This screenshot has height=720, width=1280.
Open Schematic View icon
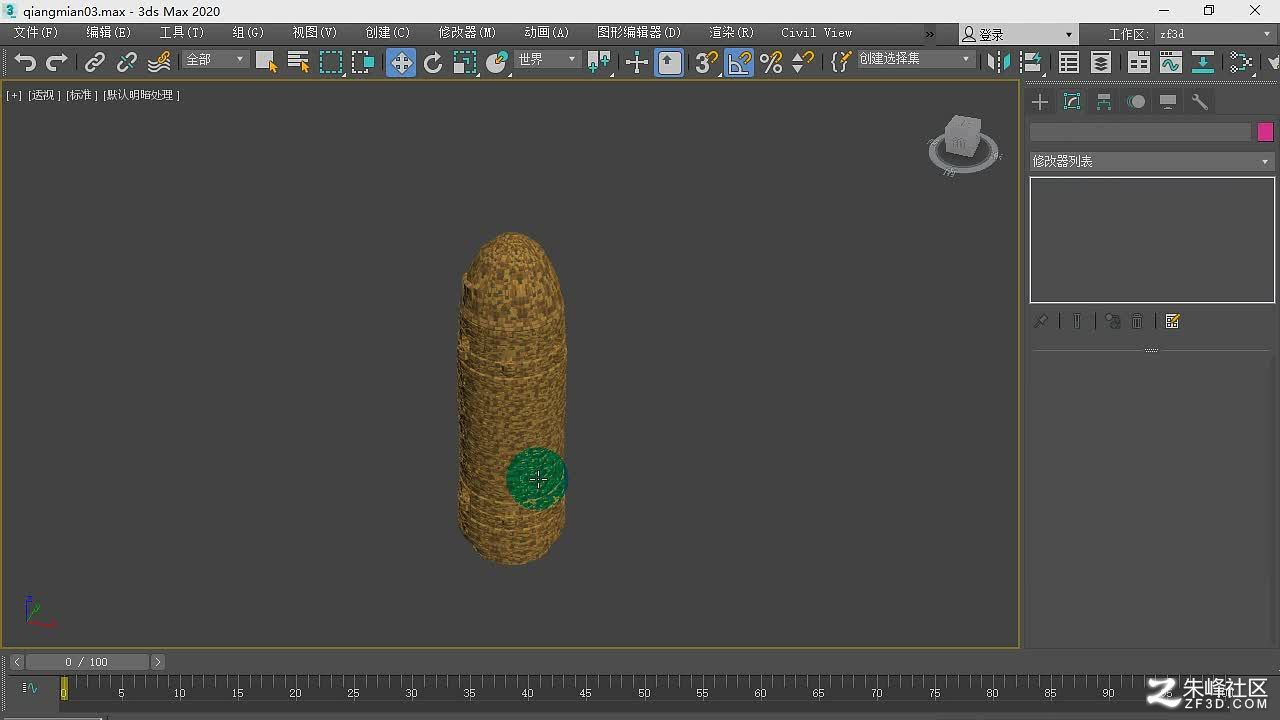point(1203,62)
